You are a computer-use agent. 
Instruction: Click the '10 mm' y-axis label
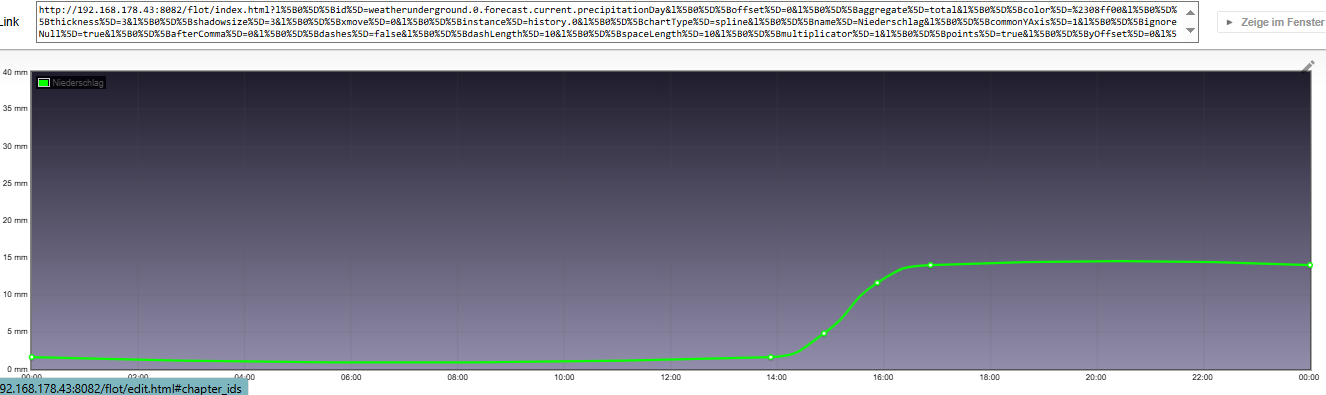click(x=14, y=294)
